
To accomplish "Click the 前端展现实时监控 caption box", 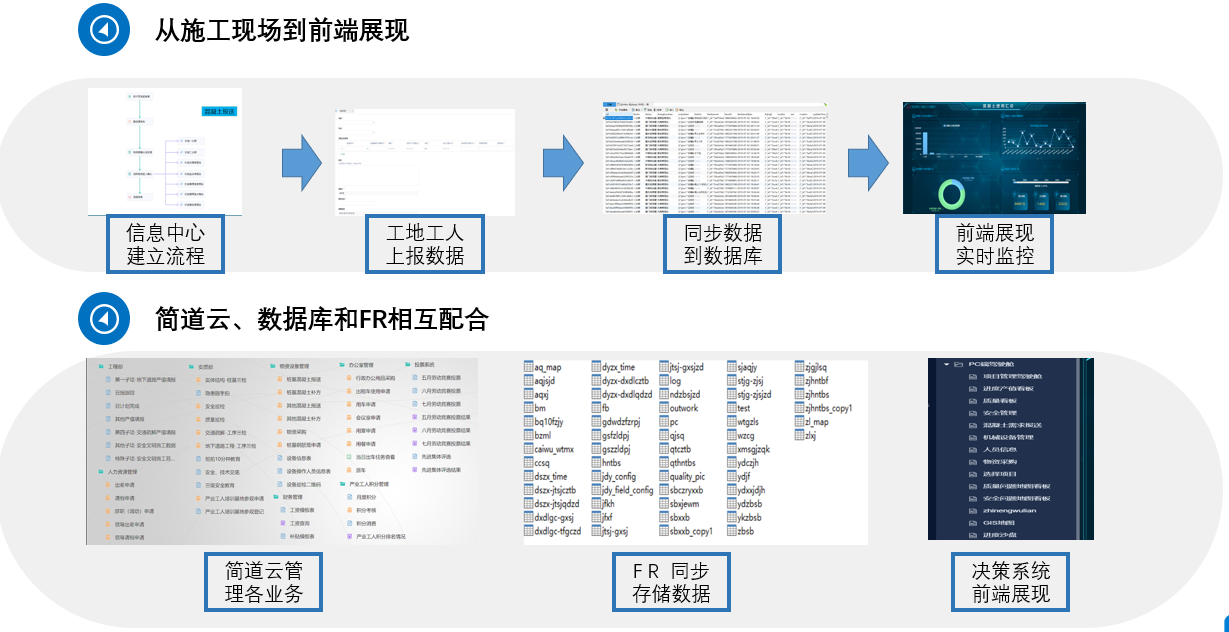I will point(994,244).
